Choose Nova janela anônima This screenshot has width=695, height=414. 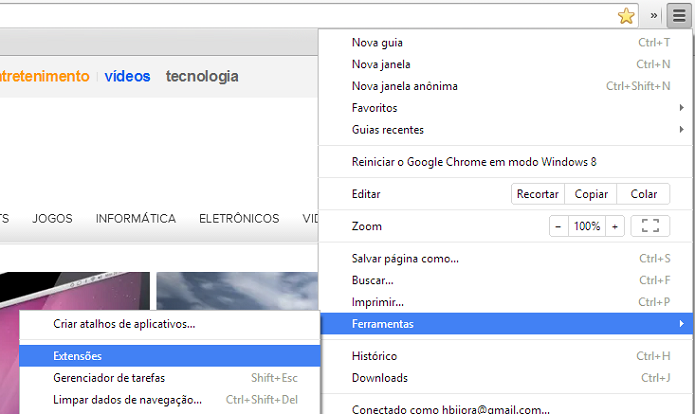click(505, 86)
